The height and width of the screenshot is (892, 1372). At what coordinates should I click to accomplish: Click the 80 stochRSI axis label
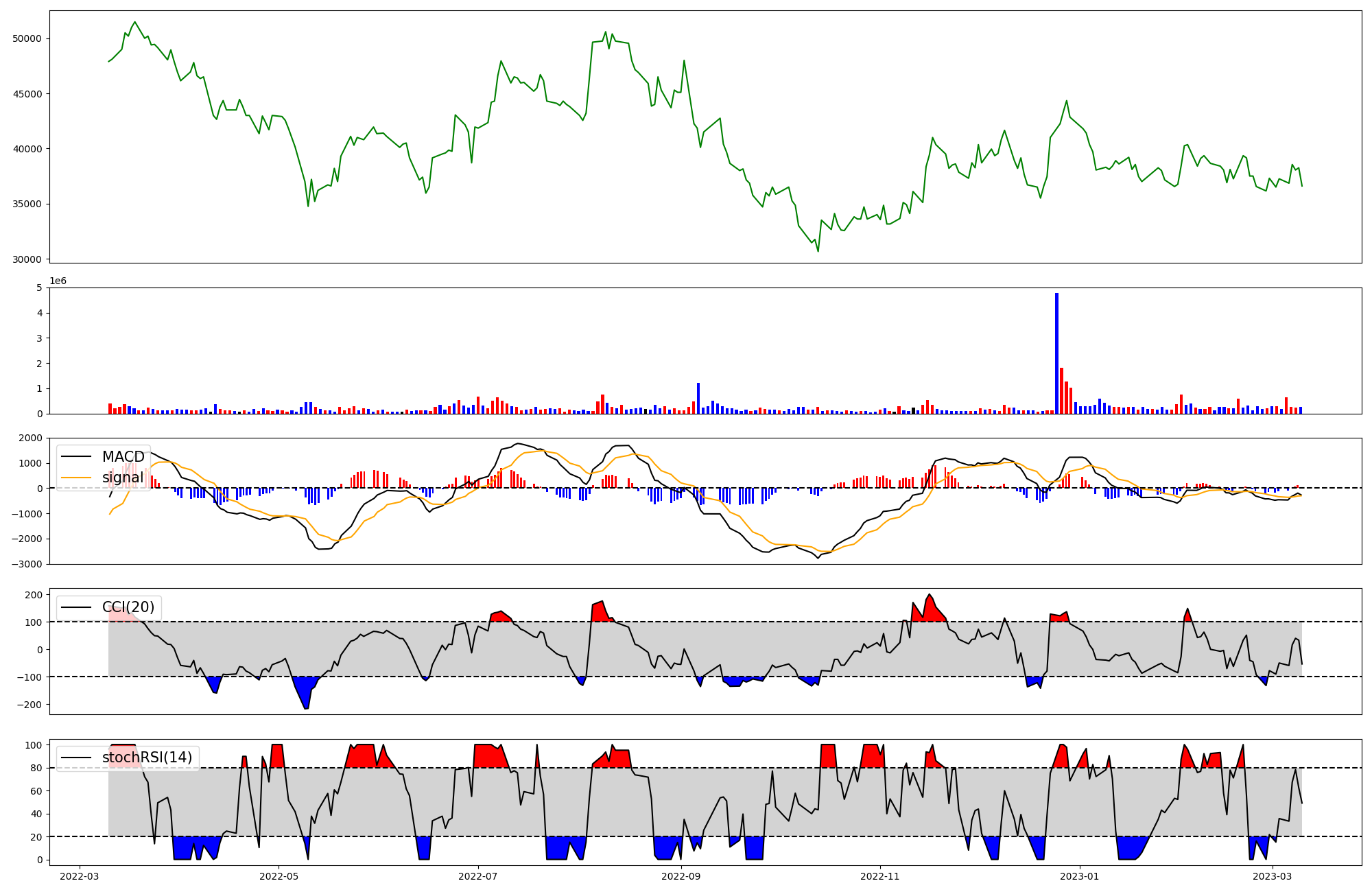click(36, 768)
